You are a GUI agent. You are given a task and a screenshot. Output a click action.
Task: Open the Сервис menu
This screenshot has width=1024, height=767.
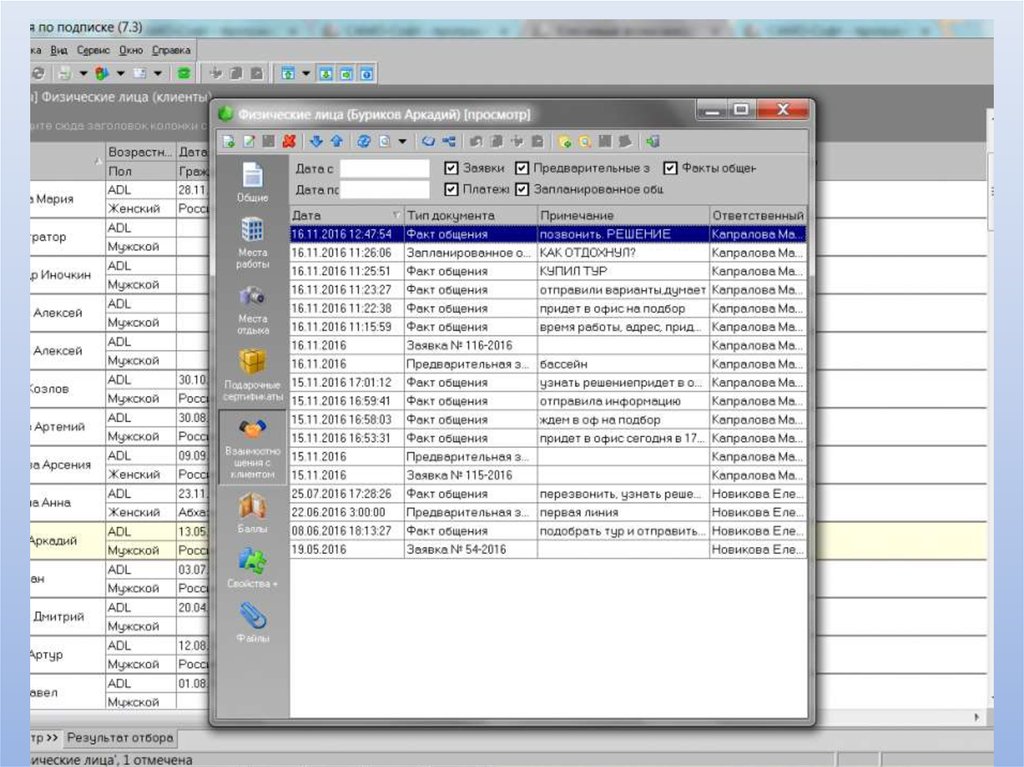point(93,50)
